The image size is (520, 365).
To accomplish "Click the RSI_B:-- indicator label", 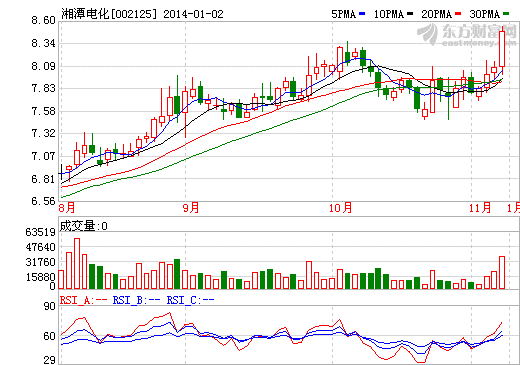I will (136, 300).
